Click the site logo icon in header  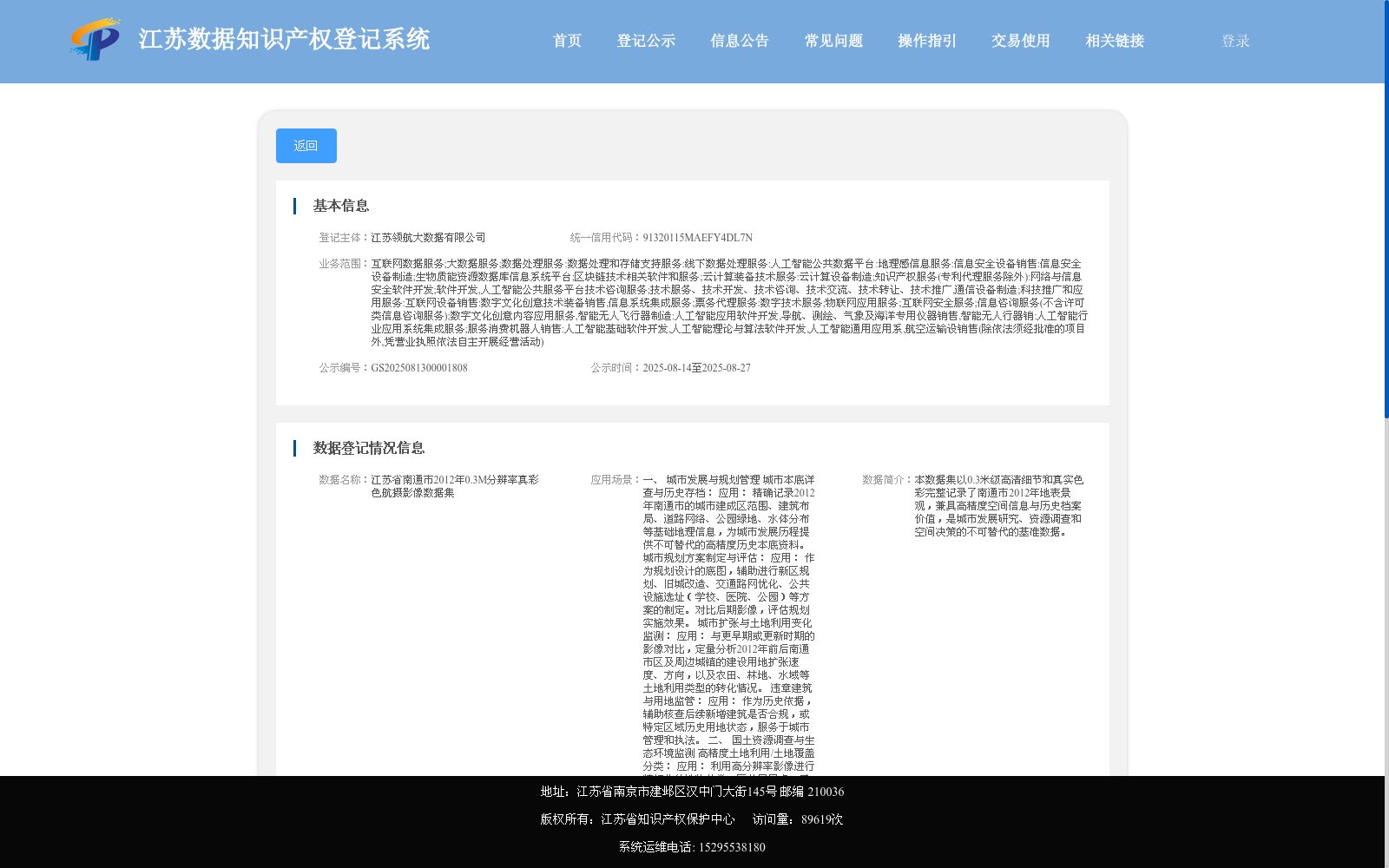coord(95,40)
